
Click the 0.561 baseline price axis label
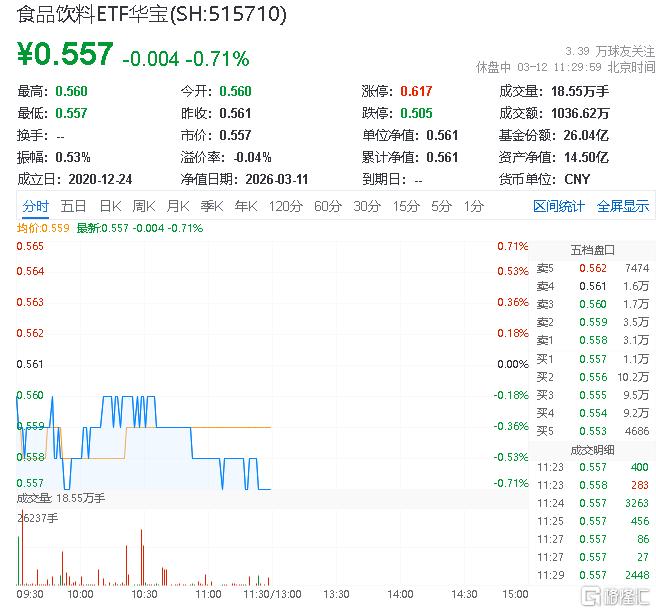(30, 364)
